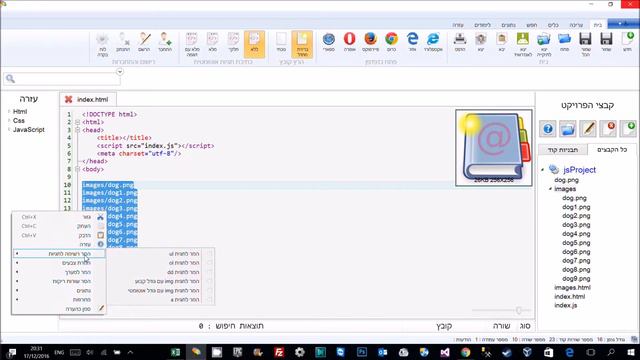Select dog5.png in the project tree
This screenshot has height=360, width=640.
576,243
